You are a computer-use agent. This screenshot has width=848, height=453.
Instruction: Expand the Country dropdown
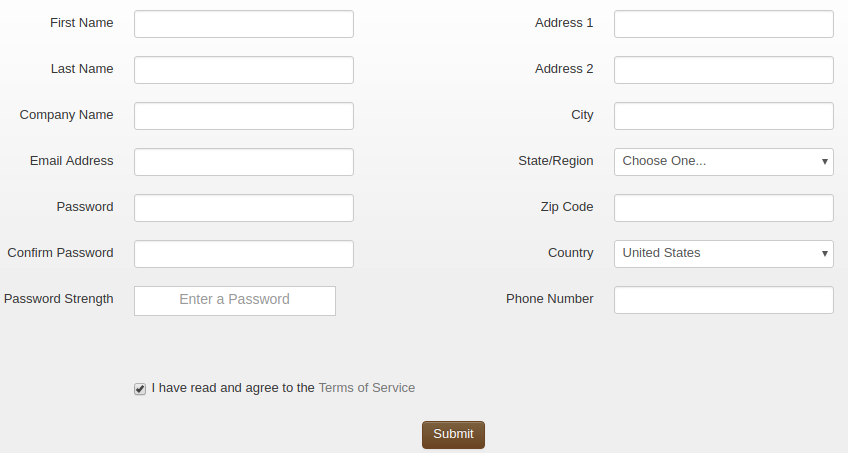[723, 254]
